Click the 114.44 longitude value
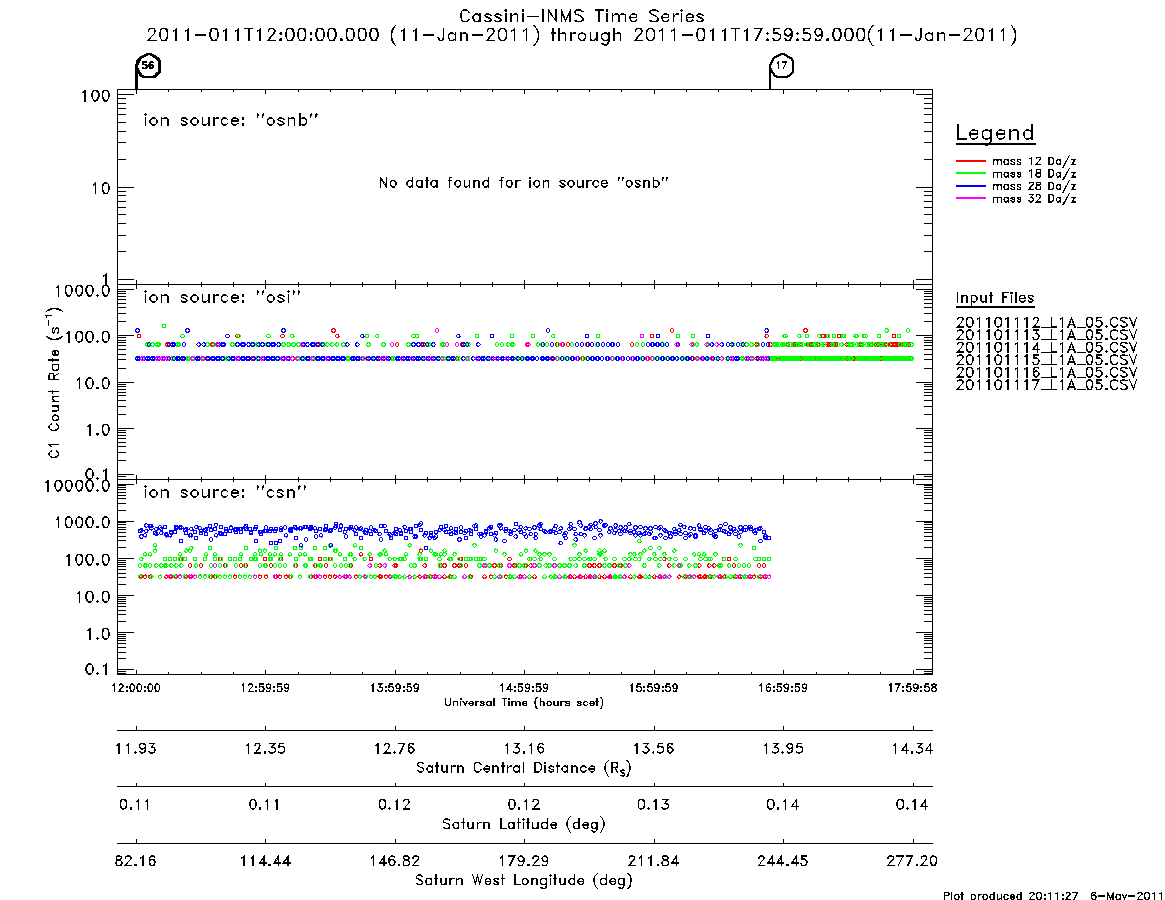 [x=265, y=861]
